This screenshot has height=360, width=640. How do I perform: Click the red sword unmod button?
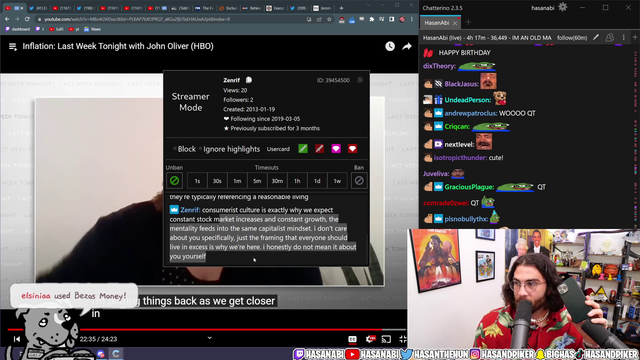point(319,149)
